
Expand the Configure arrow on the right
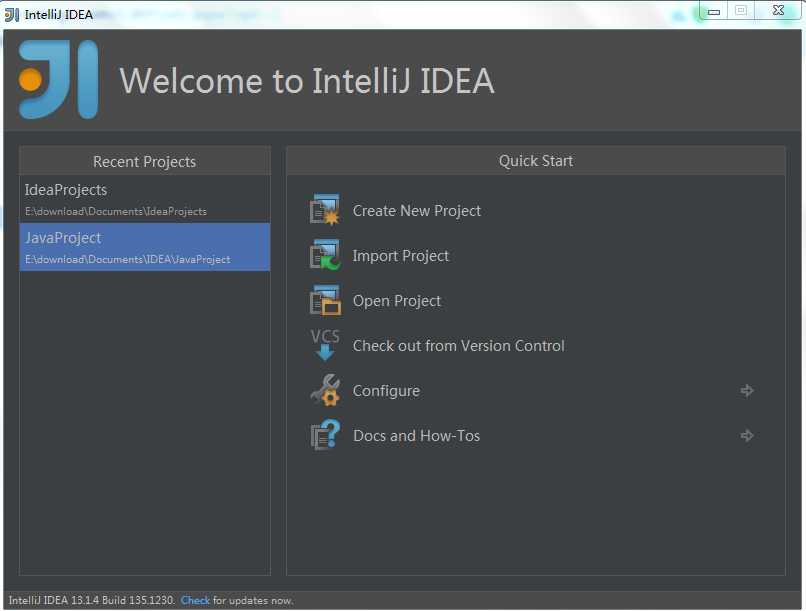[747, 391]
